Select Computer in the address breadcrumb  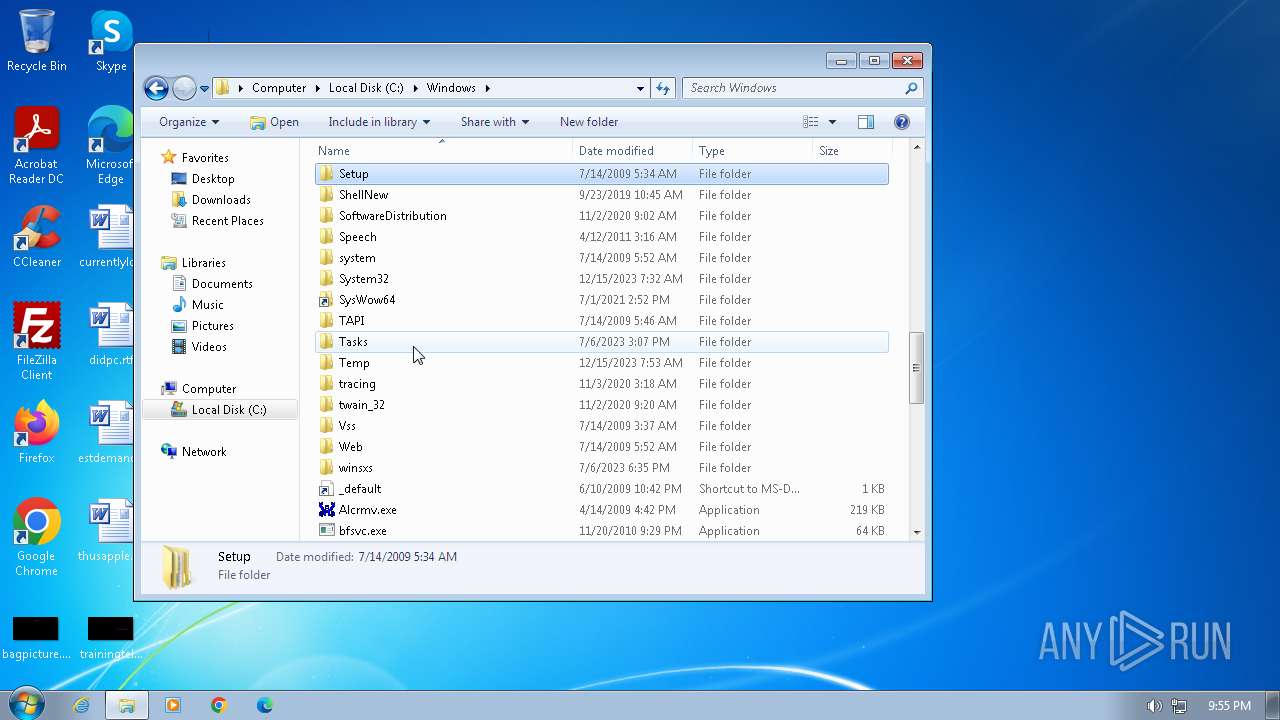coord(279,88)
